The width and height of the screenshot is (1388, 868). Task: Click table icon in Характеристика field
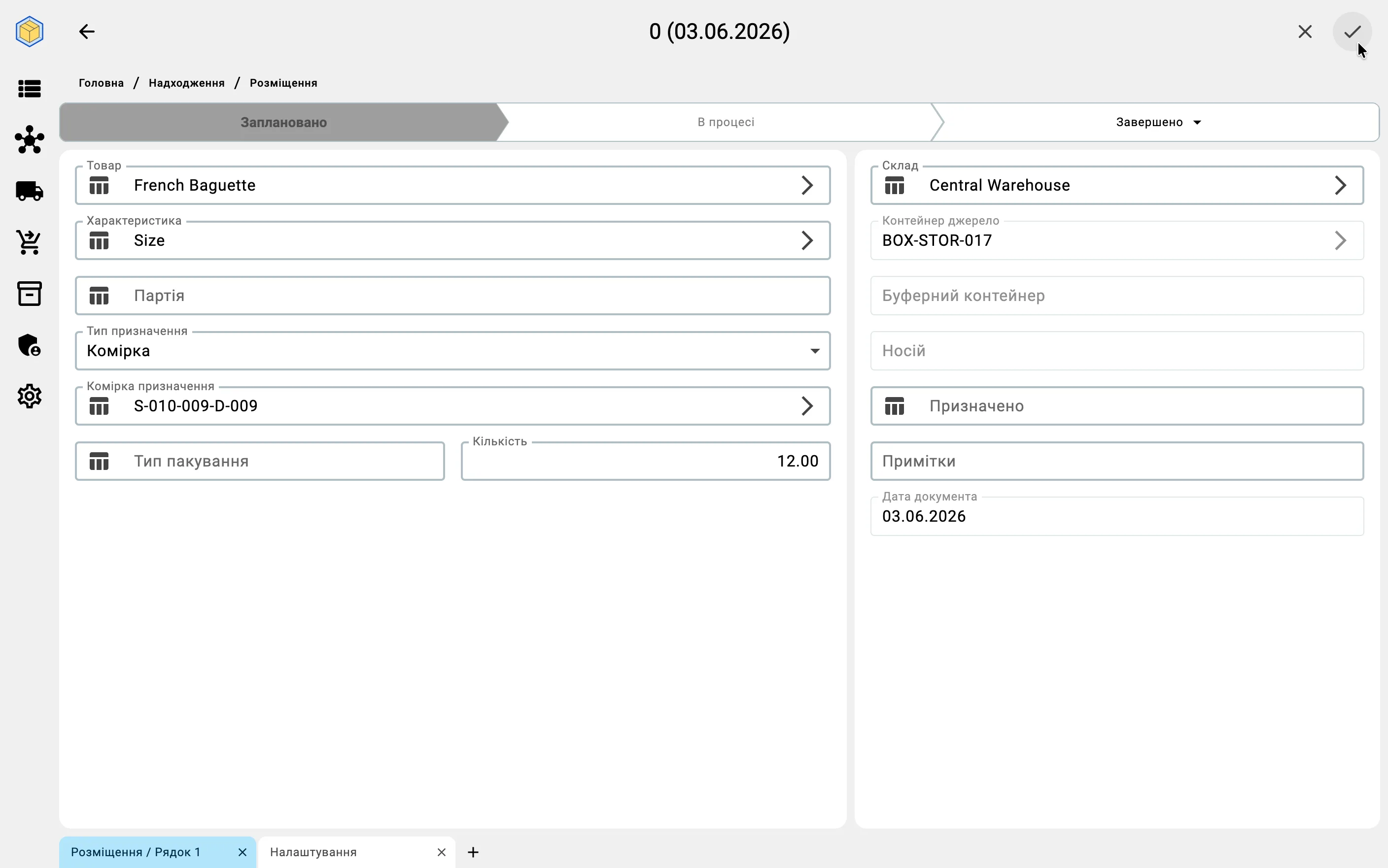(100, 240)
